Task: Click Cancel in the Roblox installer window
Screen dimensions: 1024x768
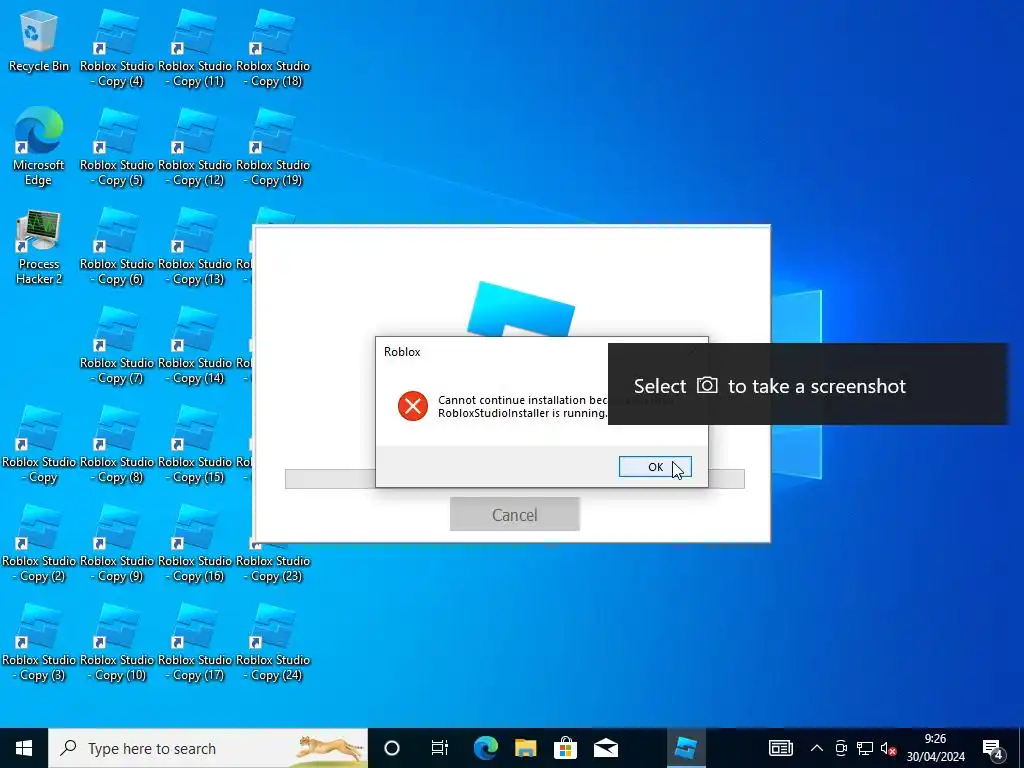Action: [515, 515]
